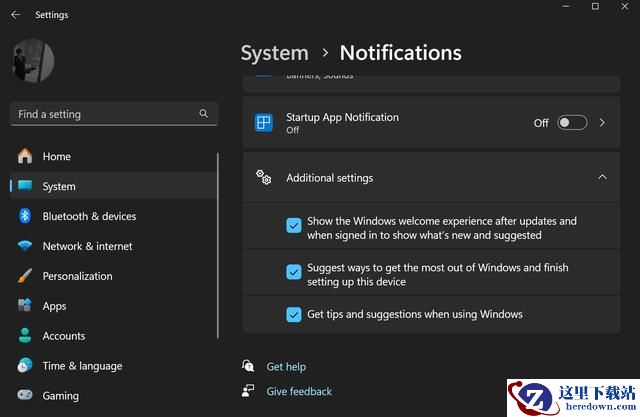Open the Give feedback link
Screen dimensions: 640x417
(x=299, y=391)
